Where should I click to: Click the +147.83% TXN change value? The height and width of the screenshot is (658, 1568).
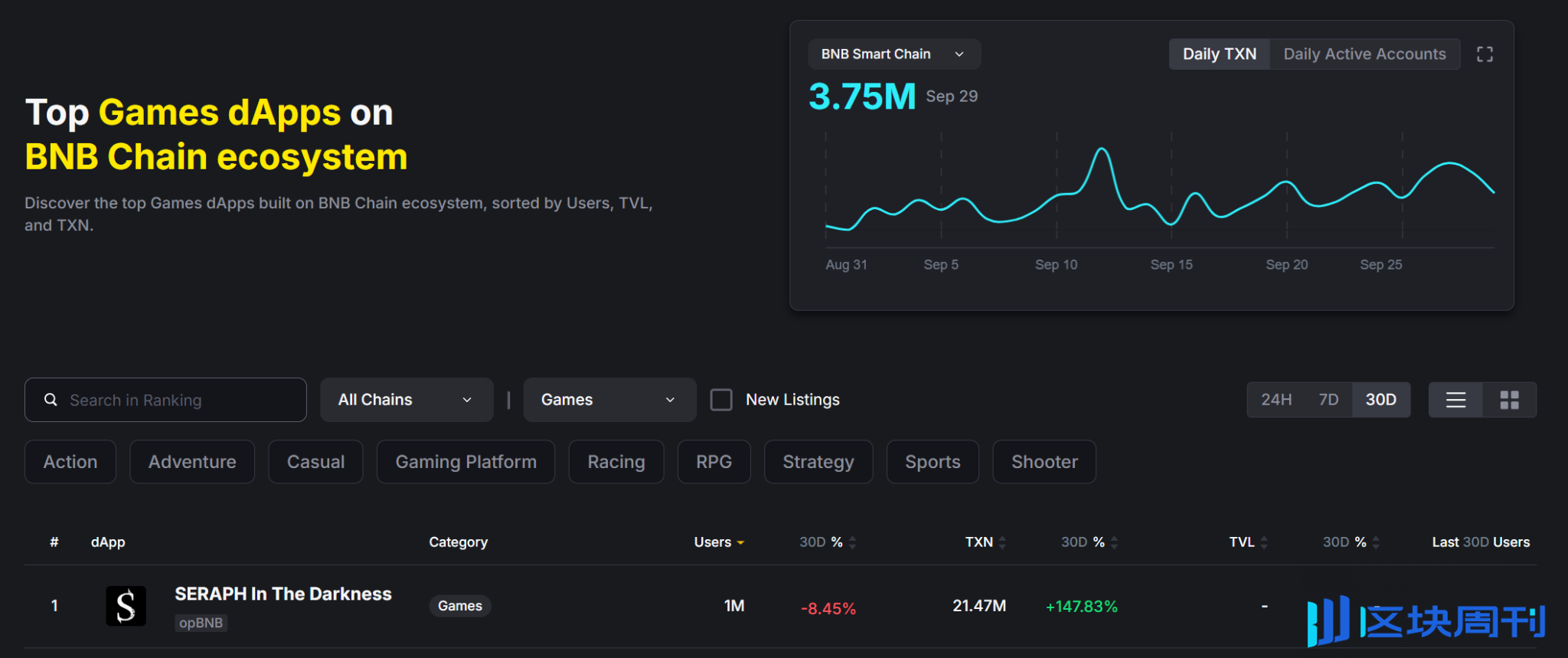[x=1082, y=607]
